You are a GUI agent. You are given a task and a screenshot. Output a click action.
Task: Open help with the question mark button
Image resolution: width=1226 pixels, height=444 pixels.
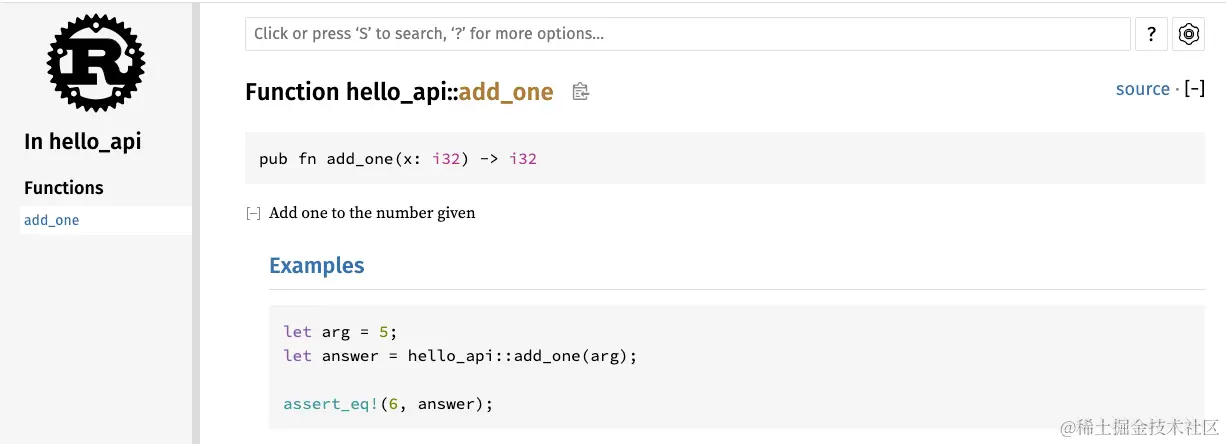[x=1151, y=34]
